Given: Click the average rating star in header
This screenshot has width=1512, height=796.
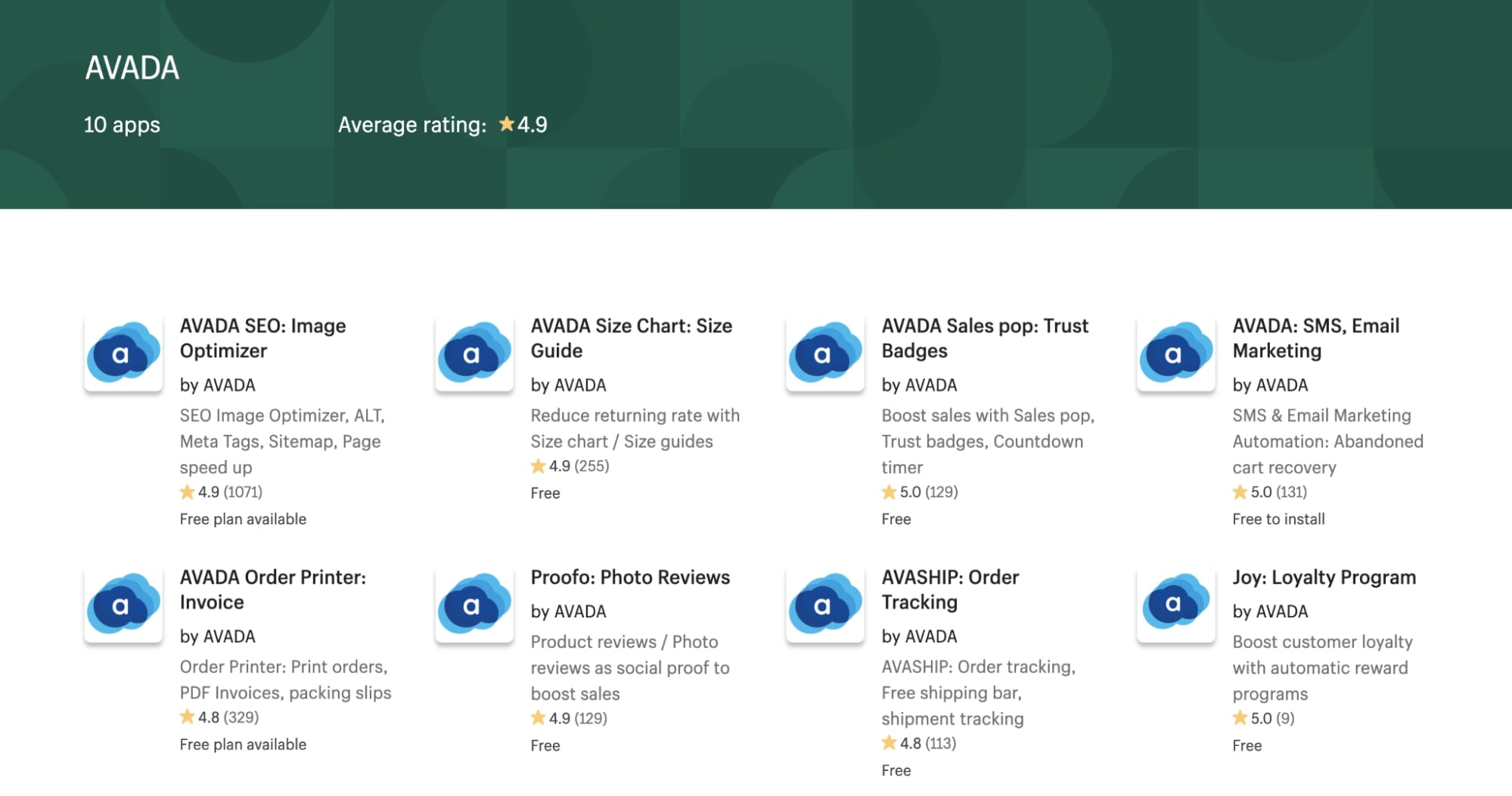Looking at the screenshot, I should click(x=506, y=124).
